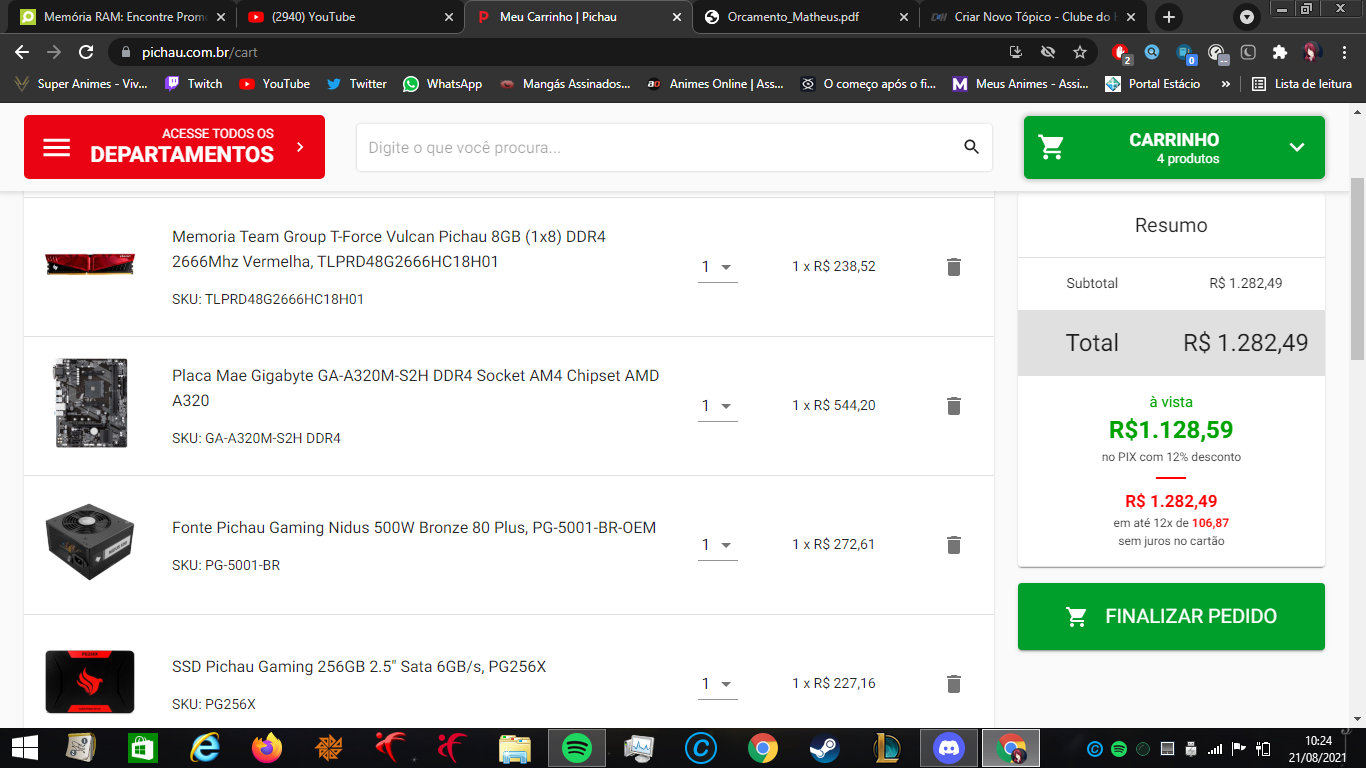Open the Memoria Team Group T-Force Vulcan product link
The height and width of the screenshot is (768, 1366).
(389, 249)
